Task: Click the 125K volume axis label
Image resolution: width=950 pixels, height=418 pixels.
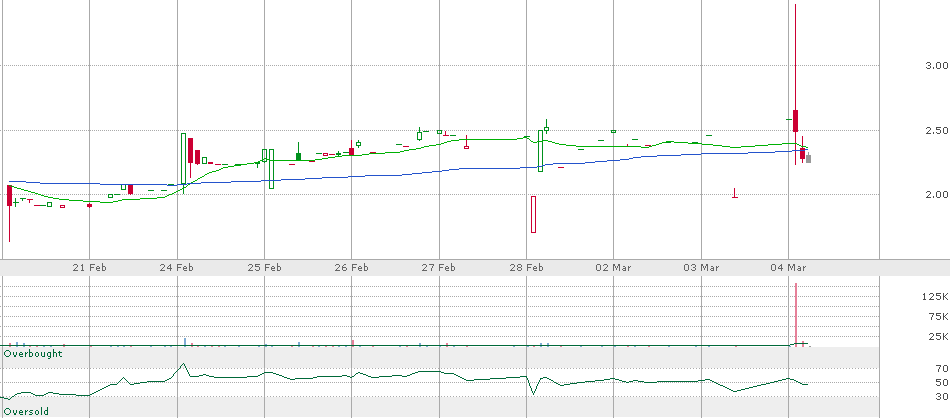Action: pos(935,296)
